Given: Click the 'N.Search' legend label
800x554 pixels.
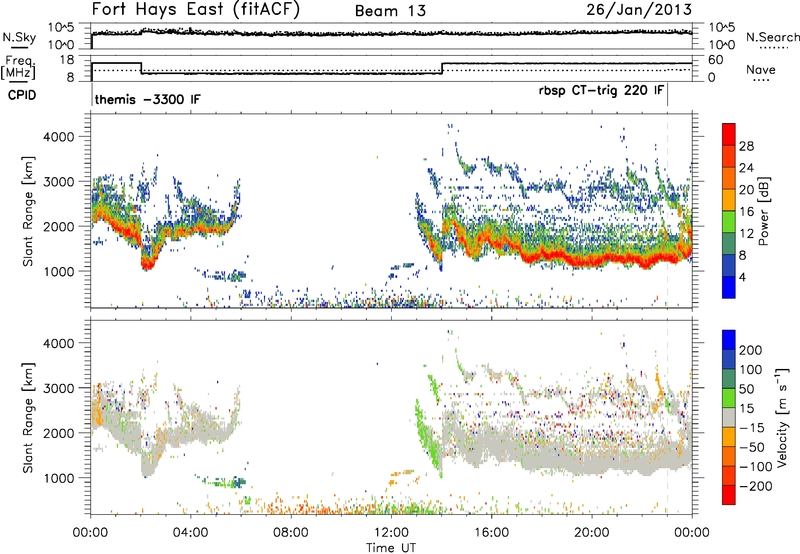Looking at the screenshot, I should (772, 37).
